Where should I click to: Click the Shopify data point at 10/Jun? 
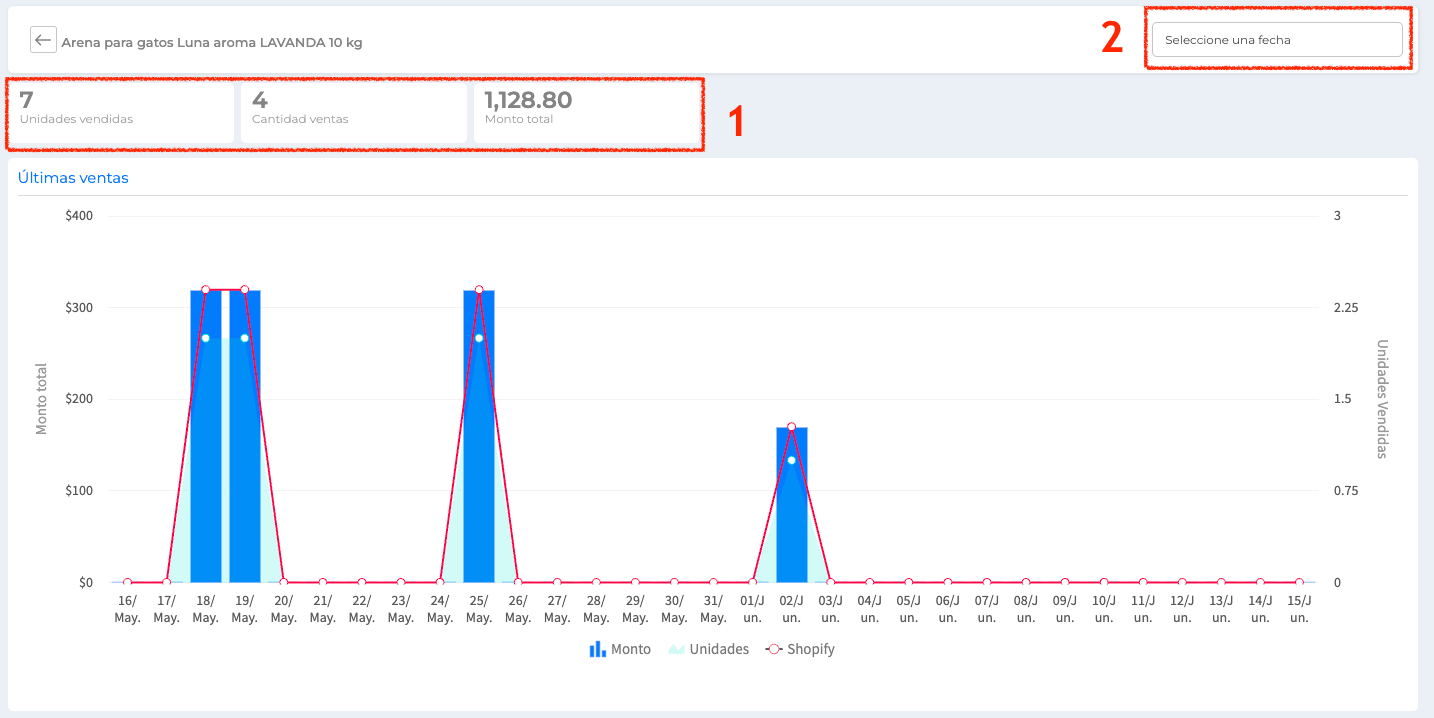coord(1104,582)
